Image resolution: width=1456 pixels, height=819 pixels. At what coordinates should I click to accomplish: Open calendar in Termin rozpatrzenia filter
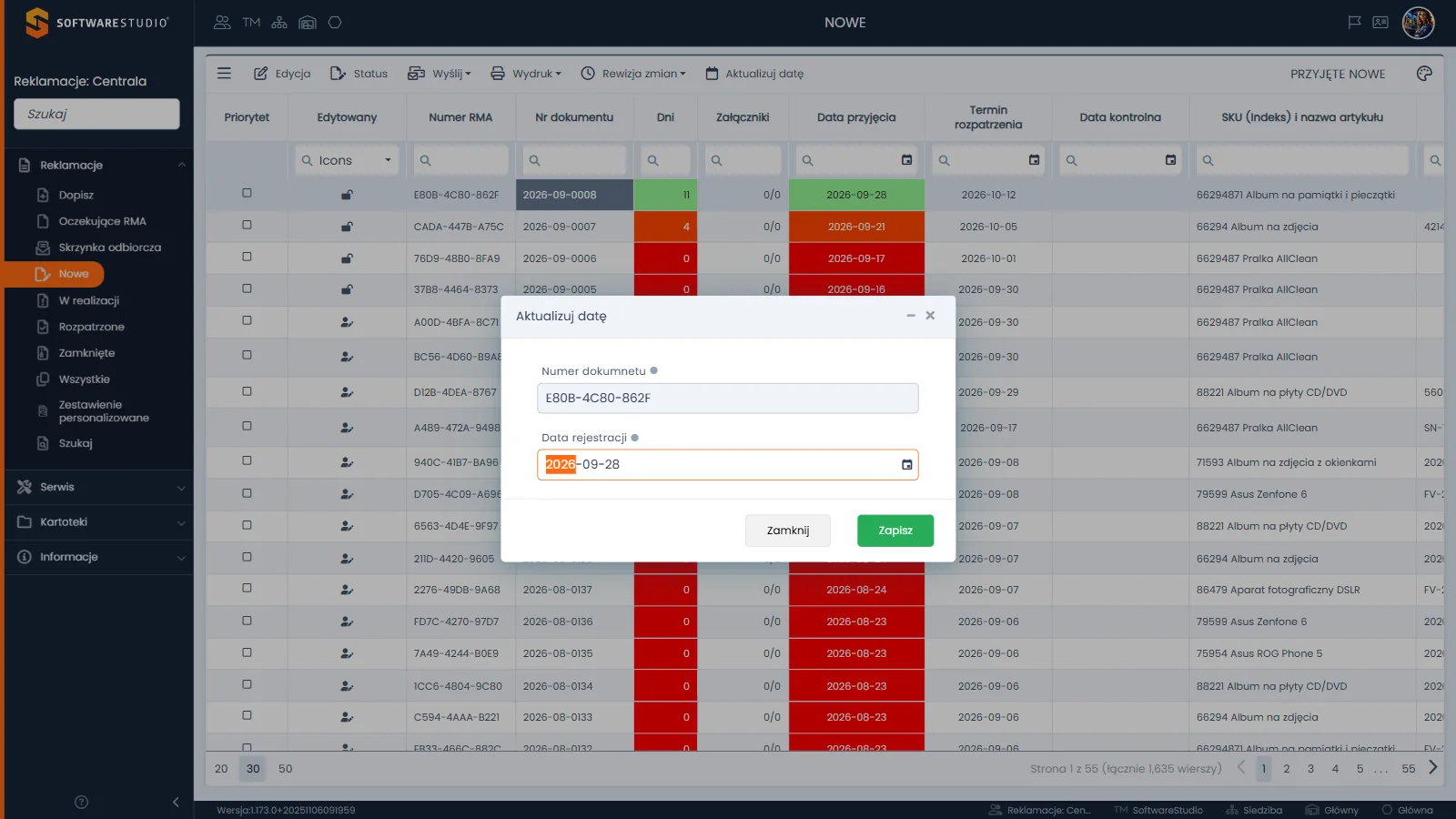tap(1034, 160)
